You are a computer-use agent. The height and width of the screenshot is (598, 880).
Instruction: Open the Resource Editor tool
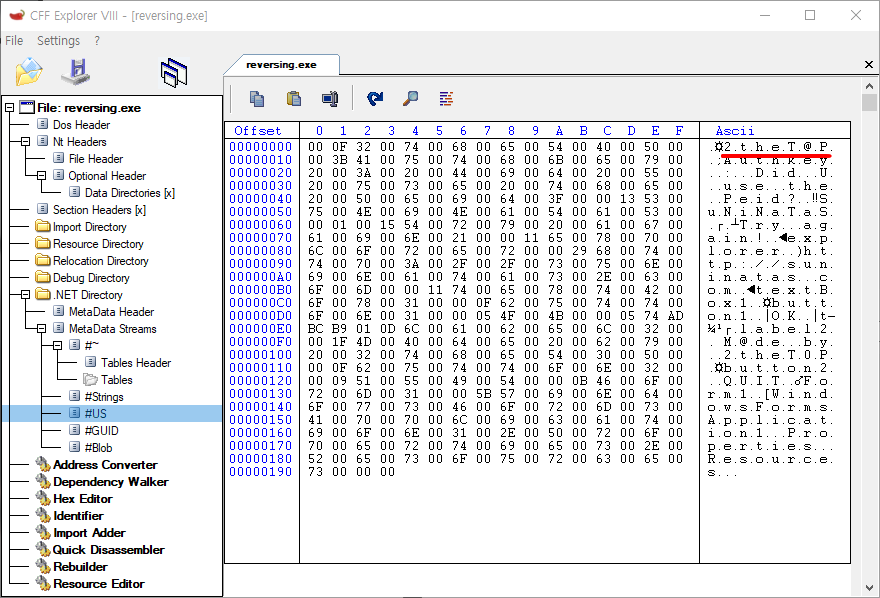tap(99, 583)
